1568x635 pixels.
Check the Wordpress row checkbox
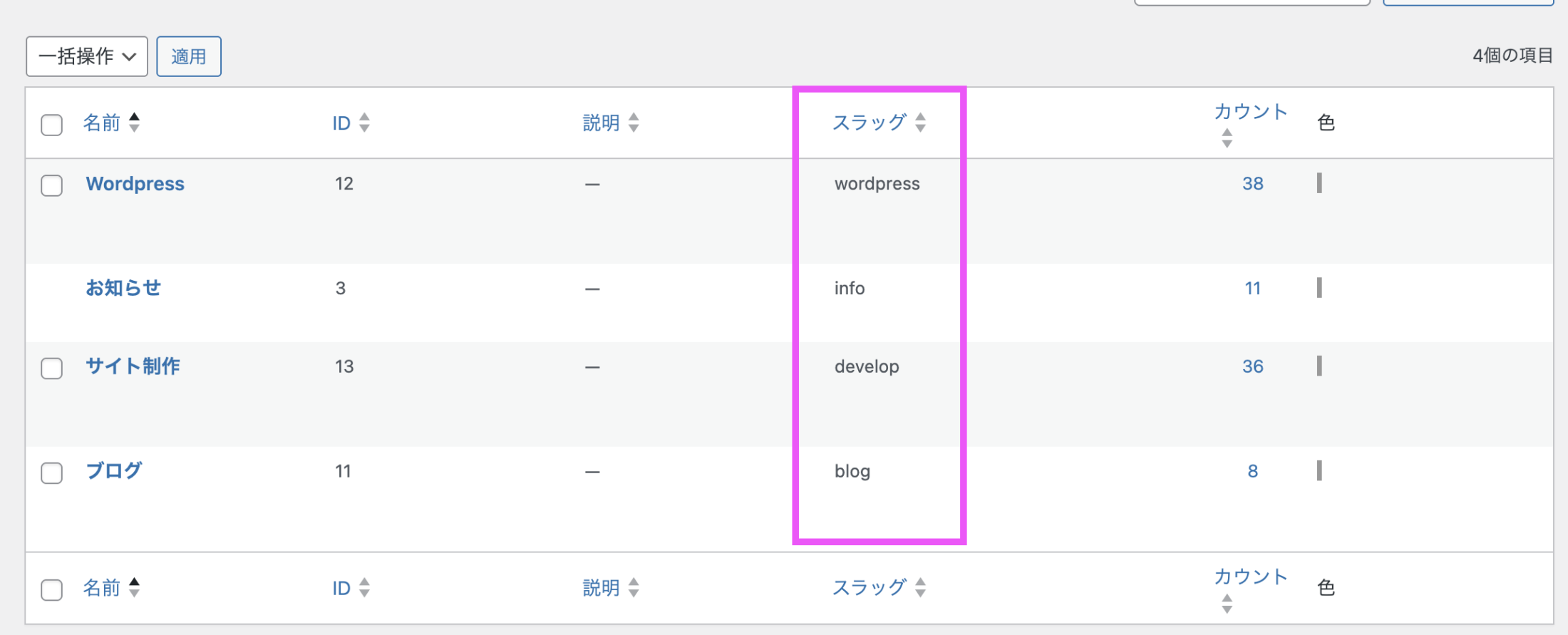51,185
